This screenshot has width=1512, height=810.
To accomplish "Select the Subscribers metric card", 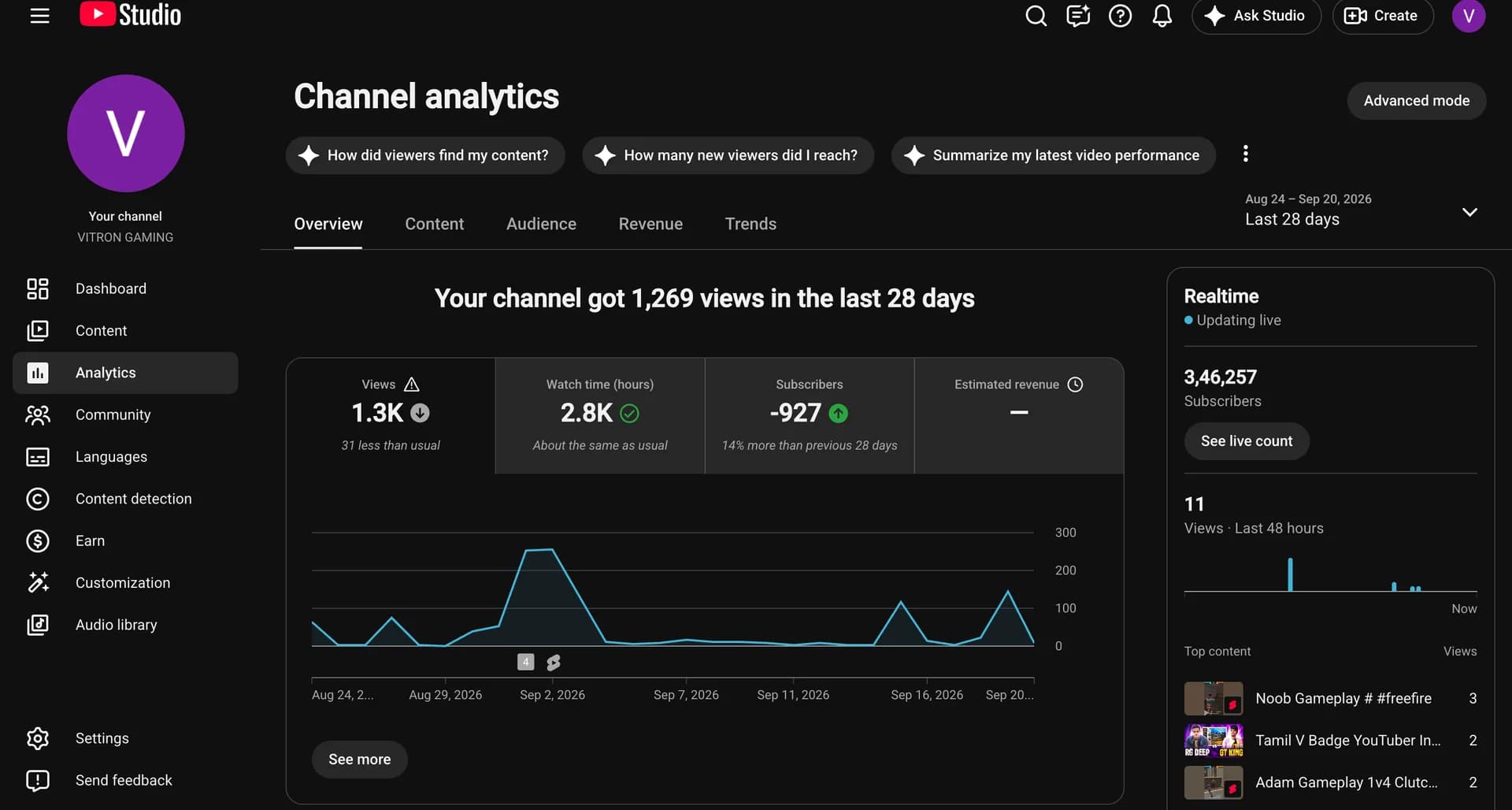I will (x=810, y=416).
